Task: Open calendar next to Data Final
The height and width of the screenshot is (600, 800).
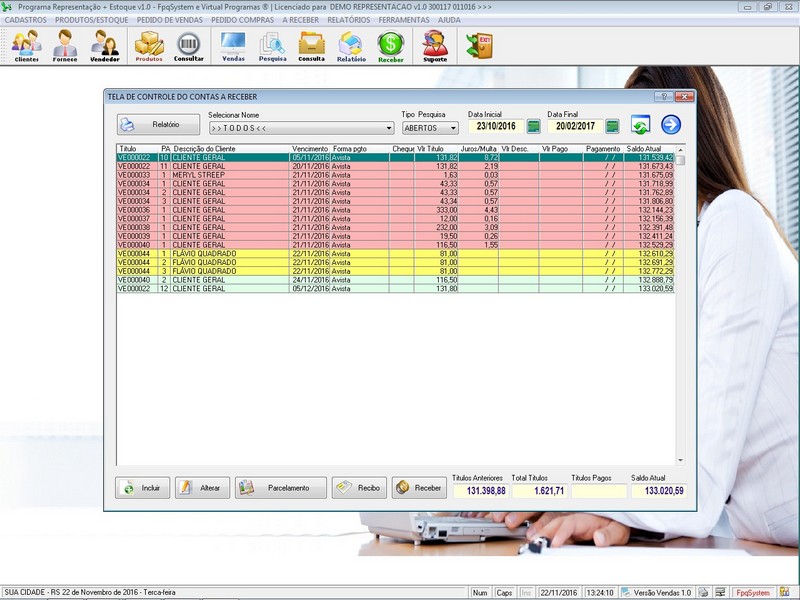Action: pyautogui.click(x=612, y=127)
